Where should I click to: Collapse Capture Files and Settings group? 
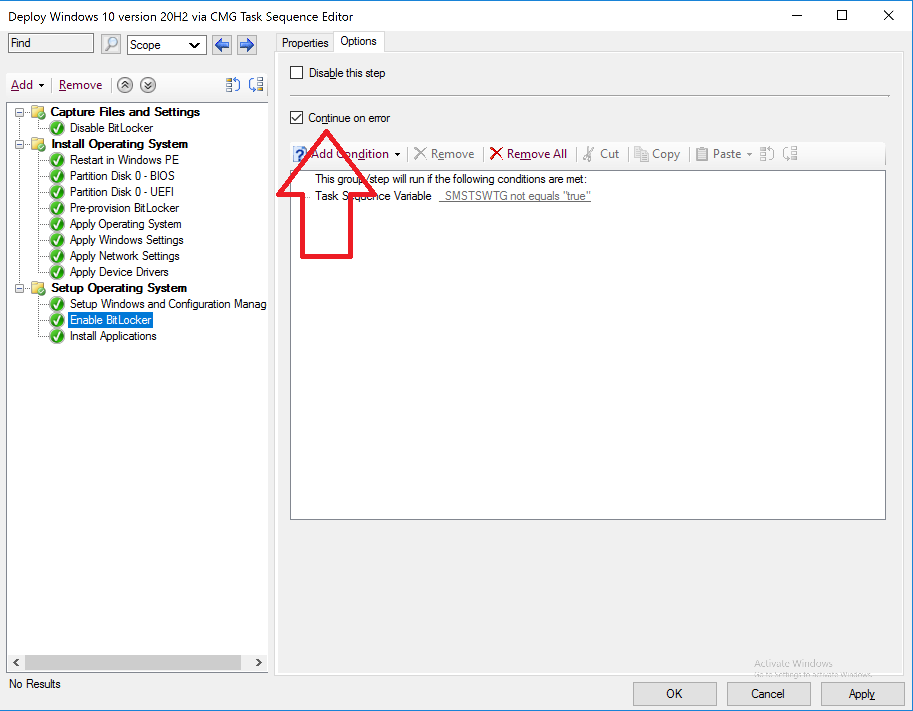(x=20, y=112)
